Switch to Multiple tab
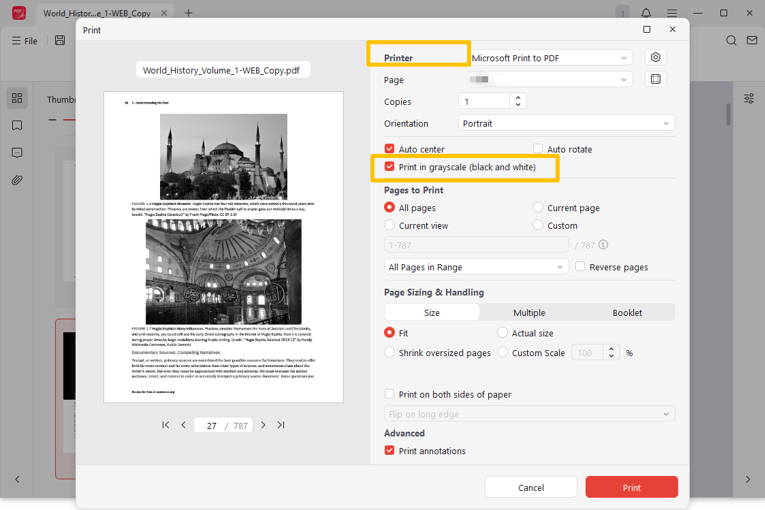Image resolution: width=765 pixels, height=510 pixels. point(529,312)
